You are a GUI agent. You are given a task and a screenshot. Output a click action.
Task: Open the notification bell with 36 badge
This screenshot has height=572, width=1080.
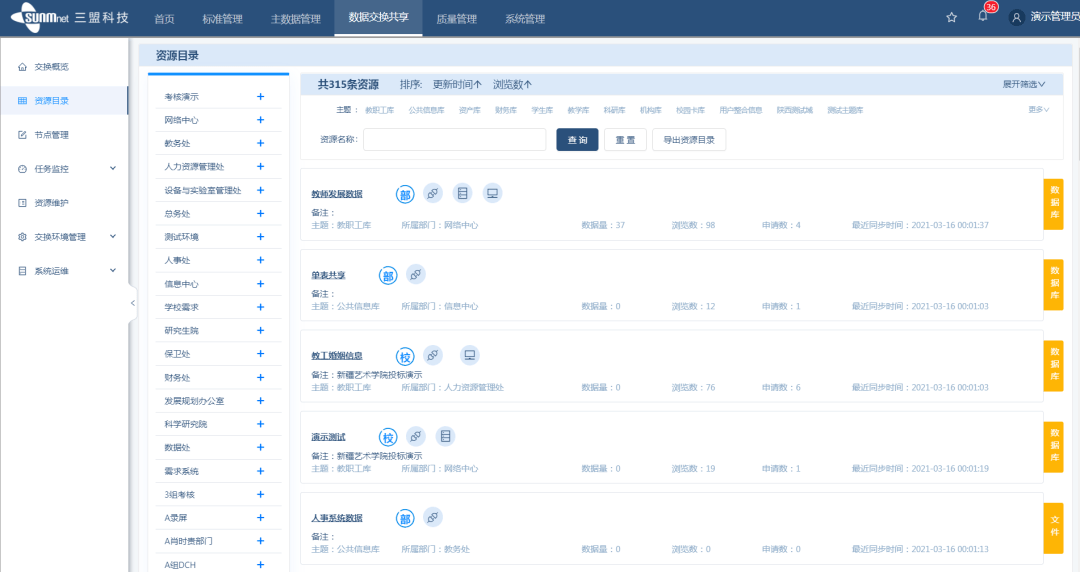click(x=983, y=17)
